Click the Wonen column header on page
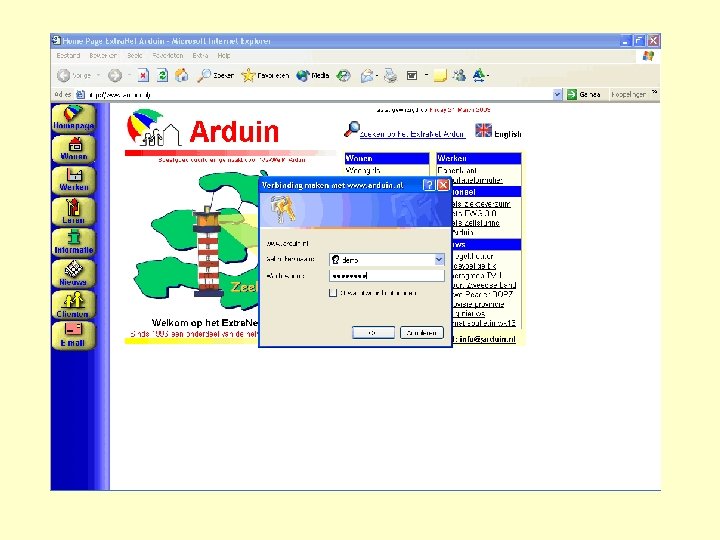 (387, 158)
